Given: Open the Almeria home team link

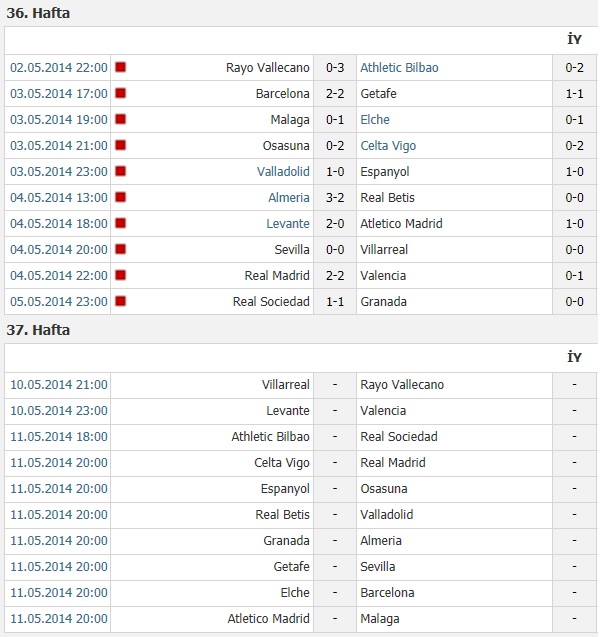Looking at the screenshot, I should point(289,198).
